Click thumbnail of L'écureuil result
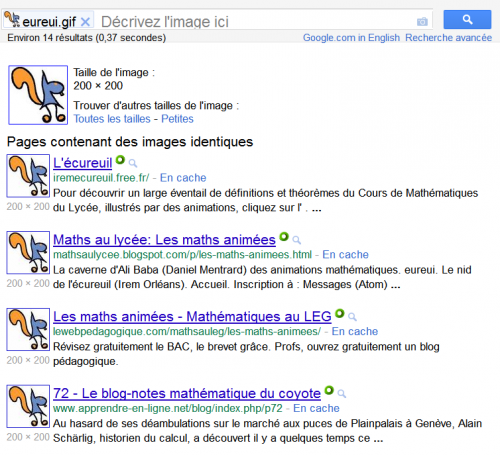The height and width of the screenshot is (455, 500). (x=28, y=176)
